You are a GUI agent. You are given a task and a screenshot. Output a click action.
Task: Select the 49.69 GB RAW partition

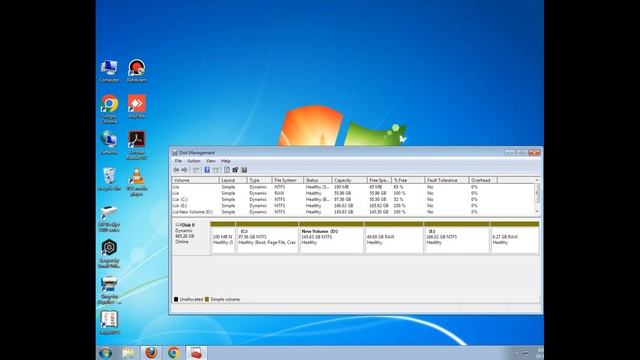394,238
